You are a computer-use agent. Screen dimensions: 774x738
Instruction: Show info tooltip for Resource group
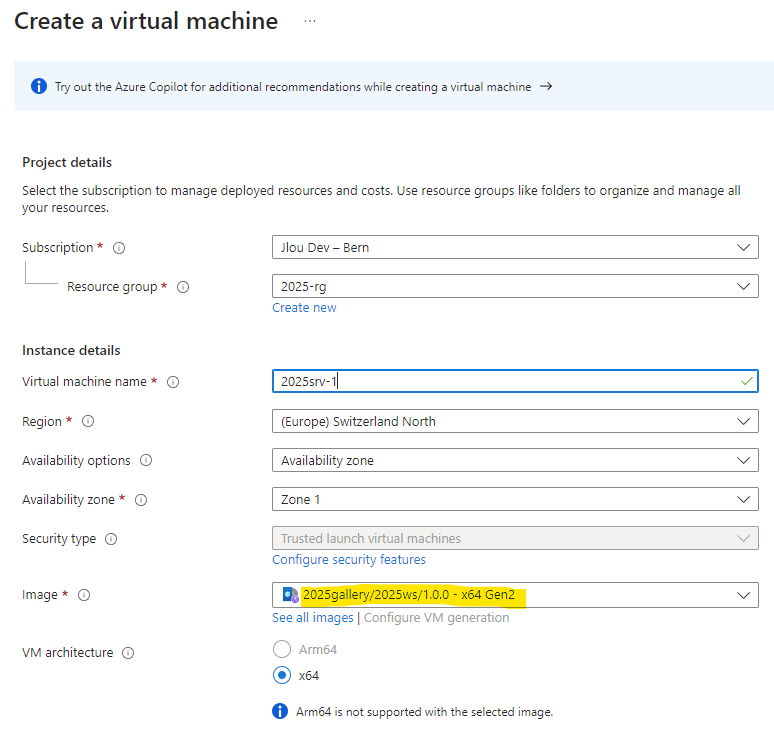pos(183,287)
